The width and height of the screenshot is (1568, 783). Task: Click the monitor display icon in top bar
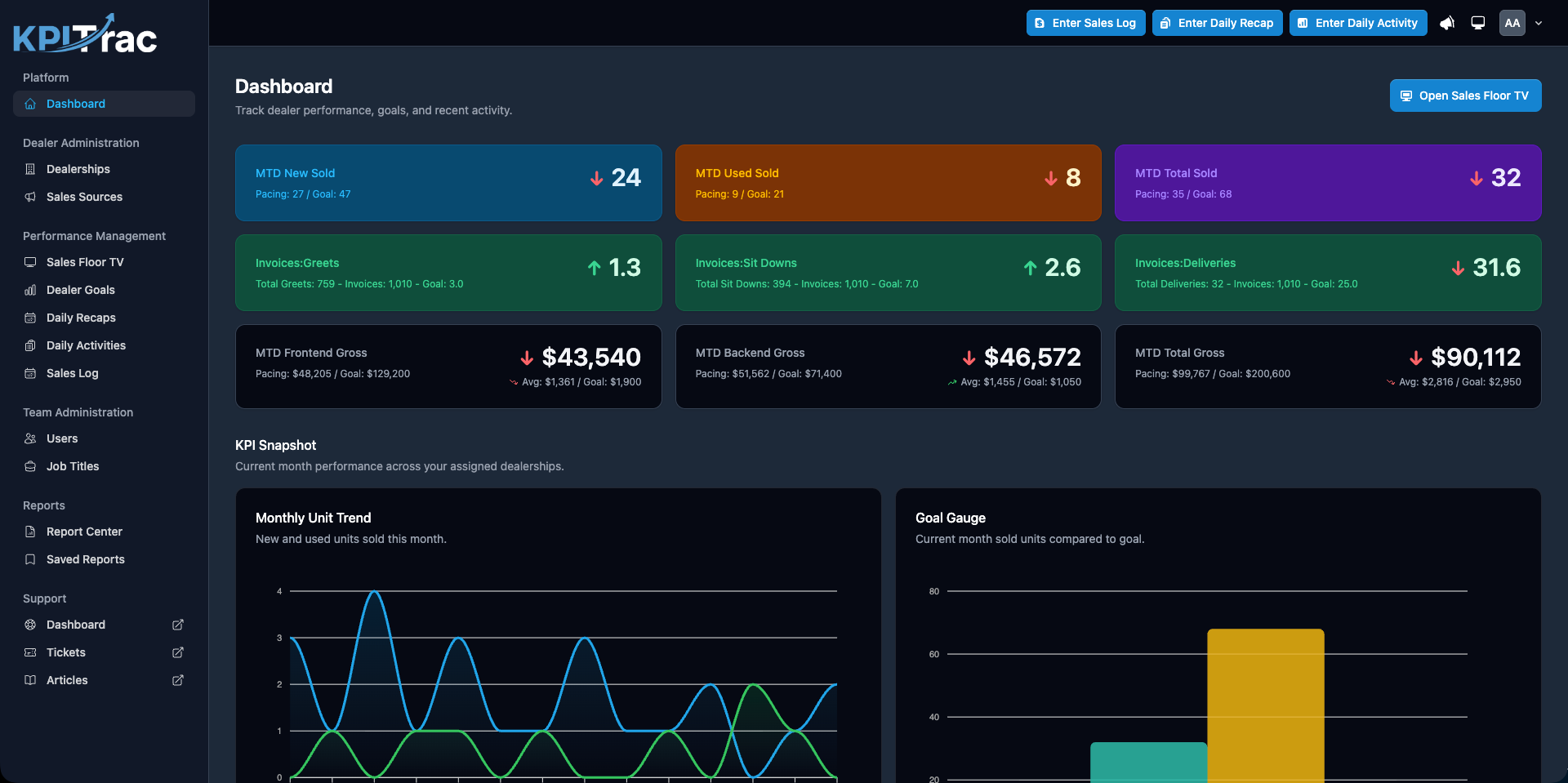(1478, 23)
